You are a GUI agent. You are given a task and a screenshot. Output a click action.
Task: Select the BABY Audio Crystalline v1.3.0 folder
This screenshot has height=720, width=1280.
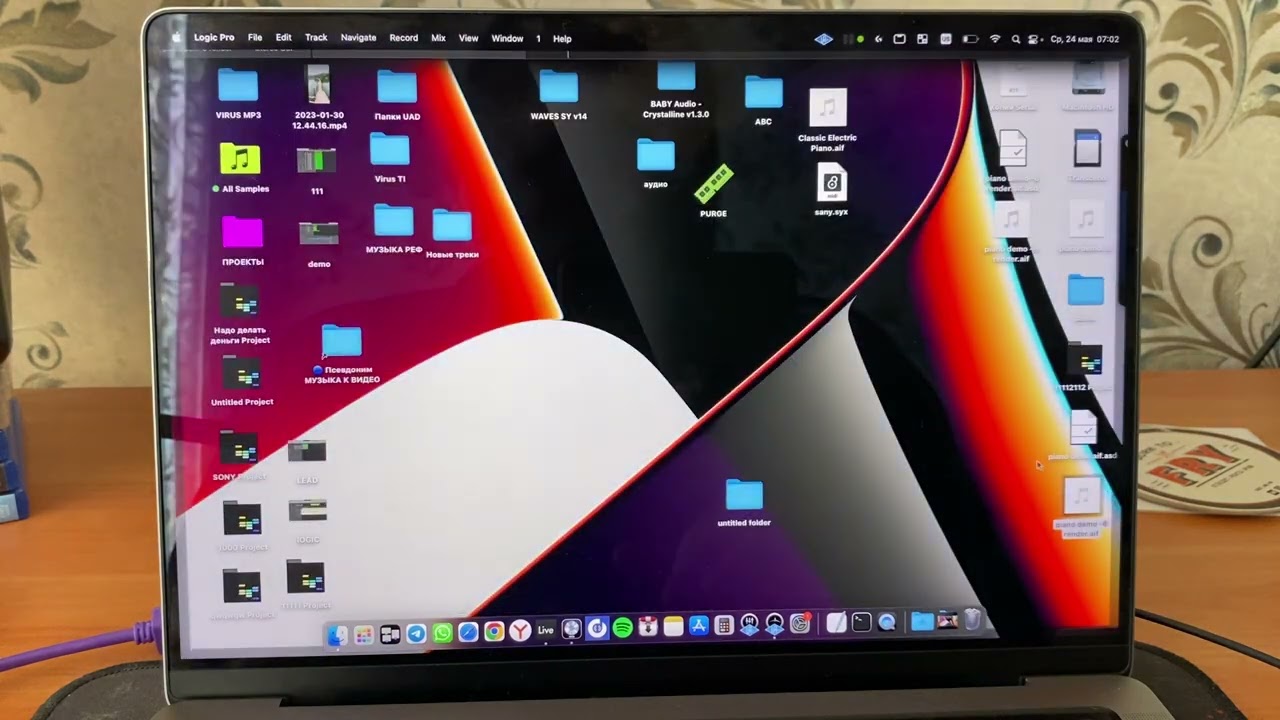pos(677,91)
